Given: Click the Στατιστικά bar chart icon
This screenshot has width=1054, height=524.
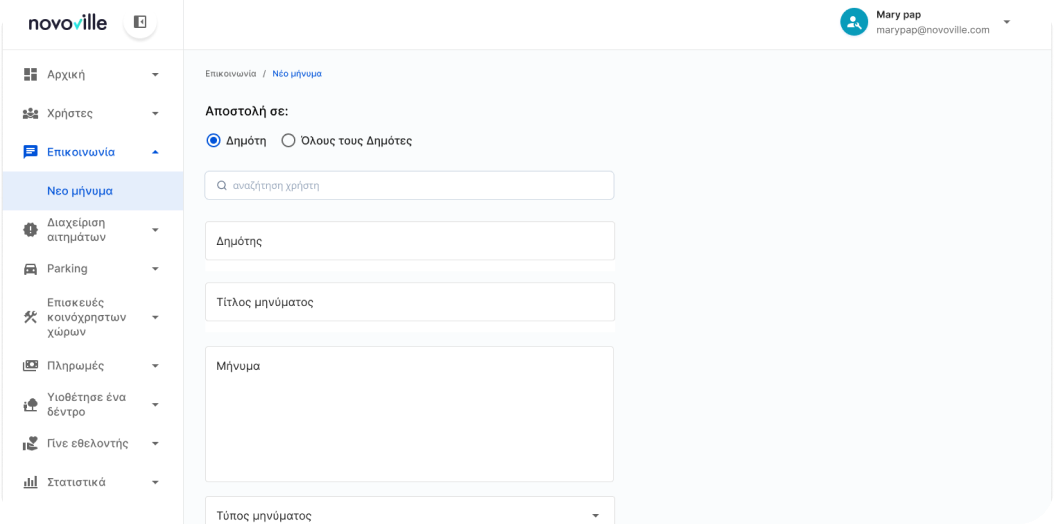Looking at the screenshot, I should click(x=30, y=482).
